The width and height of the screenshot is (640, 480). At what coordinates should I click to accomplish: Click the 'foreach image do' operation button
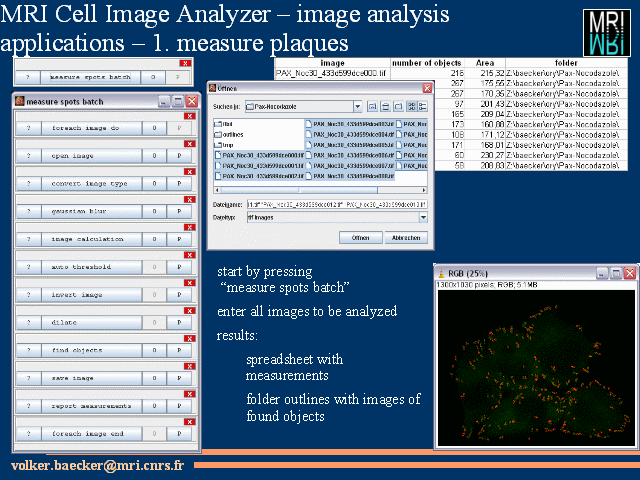(x=91, y=128)
